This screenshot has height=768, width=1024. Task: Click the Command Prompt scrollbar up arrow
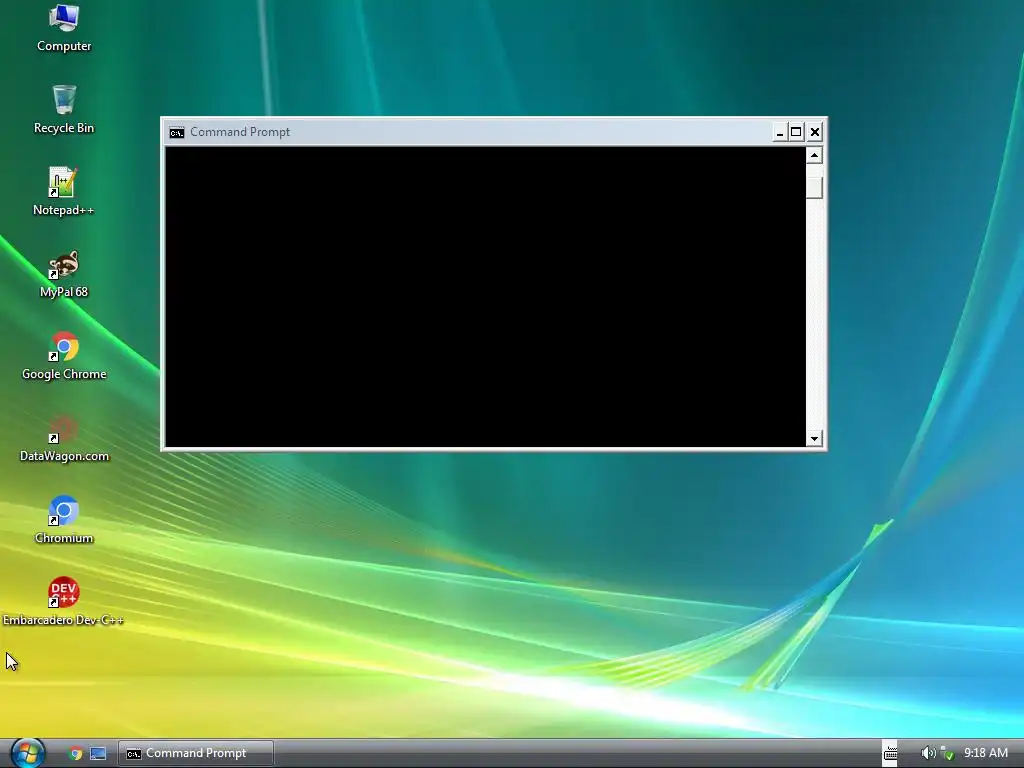[x=814, y=155]
